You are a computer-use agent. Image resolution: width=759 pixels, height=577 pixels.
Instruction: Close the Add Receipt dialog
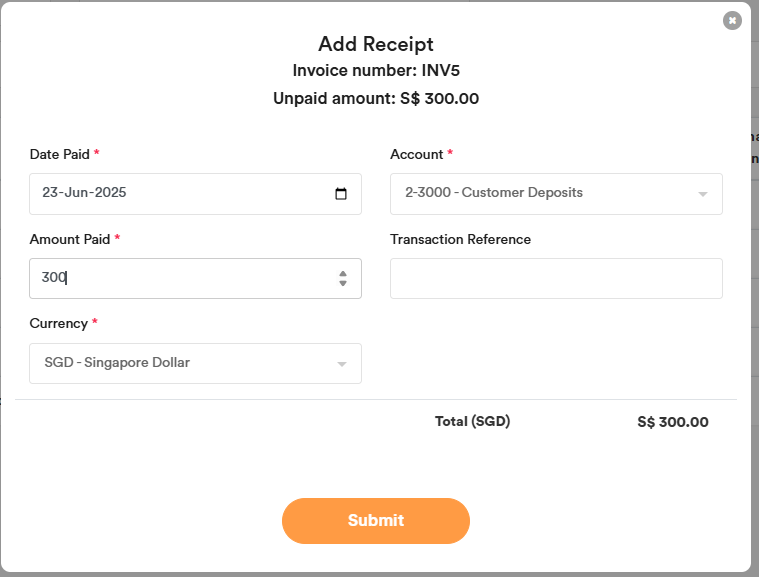point(732,20)
